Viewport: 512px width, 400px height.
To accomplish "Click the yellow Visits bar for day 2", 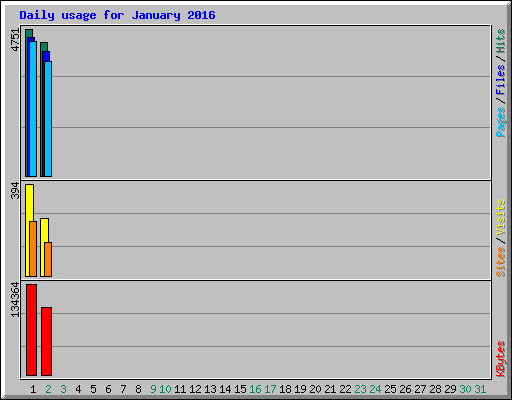I will [x=43, y=247].
